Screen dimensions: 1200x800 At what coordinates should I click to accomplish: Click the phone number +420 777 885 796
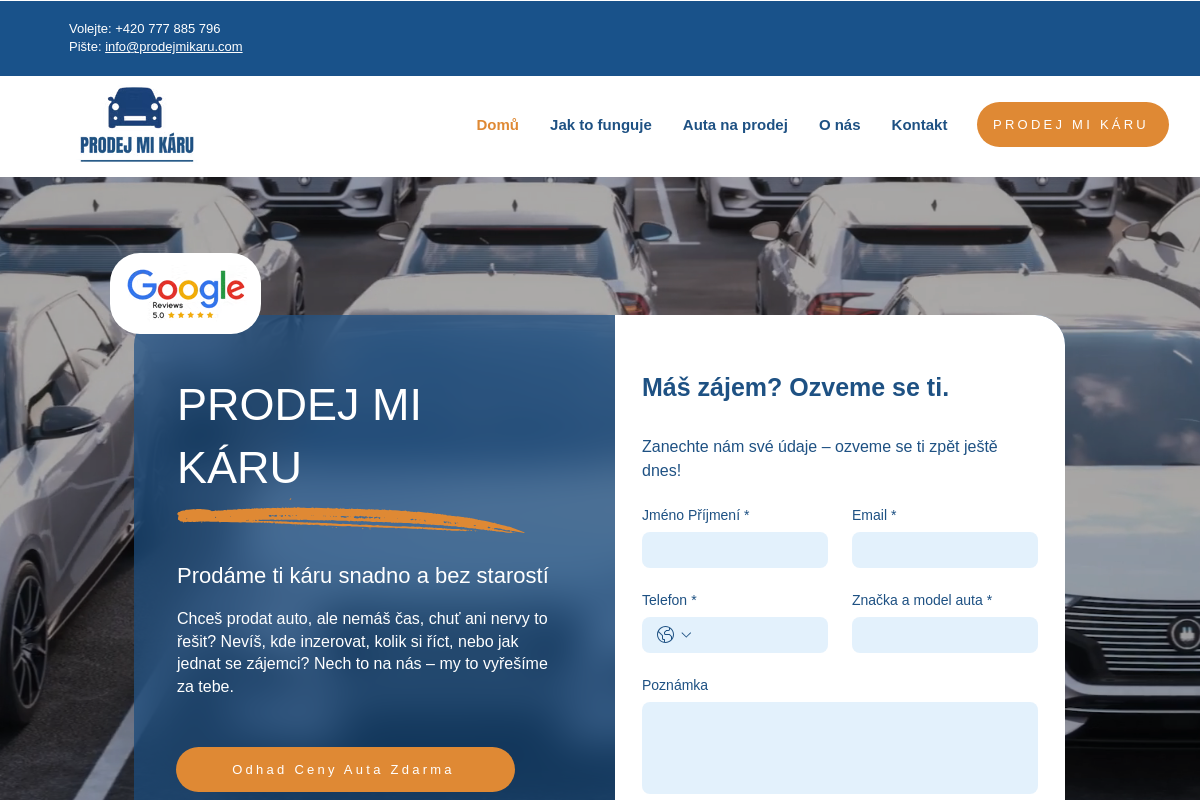click(168, 28)
